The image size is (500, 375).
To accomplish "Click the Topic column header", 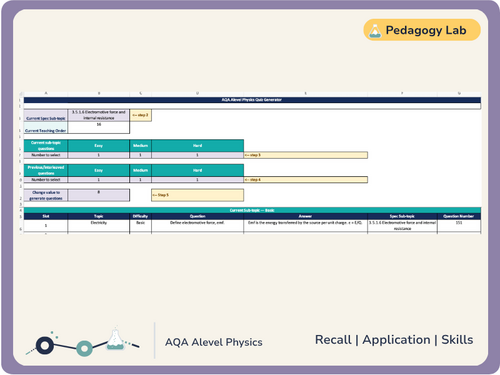I will coord(99,216).
